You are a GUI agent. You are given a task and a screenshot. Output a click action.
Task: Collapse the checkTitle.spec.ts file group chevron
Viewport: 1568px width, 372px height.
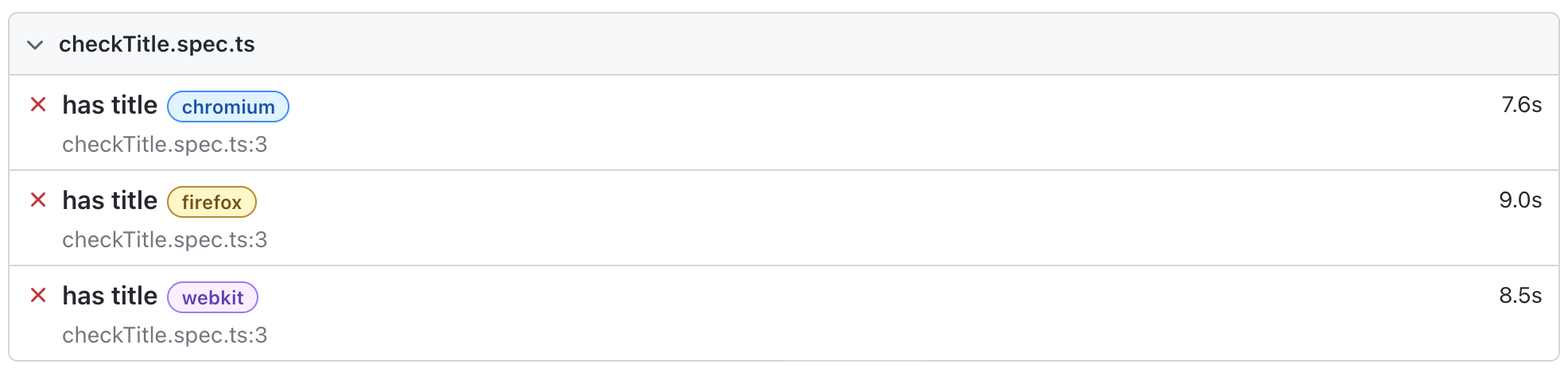coord(35,45)
